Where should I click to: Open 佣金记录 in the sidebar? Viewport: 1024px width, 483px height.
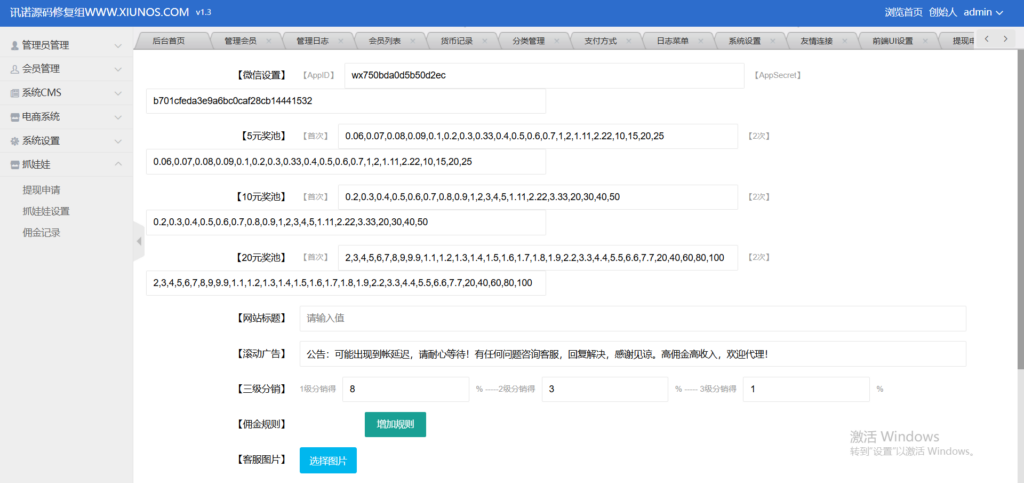point(42,233)
